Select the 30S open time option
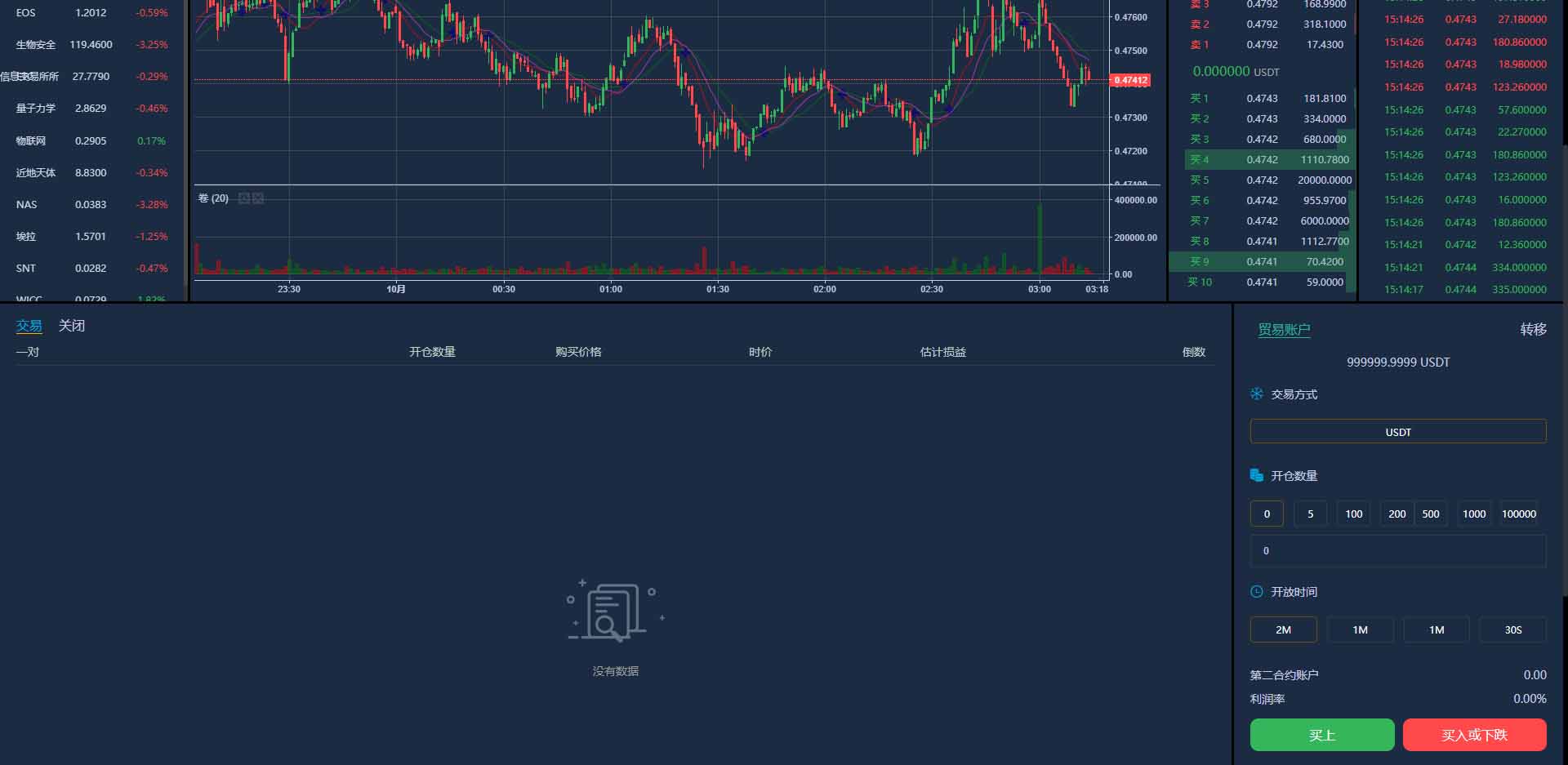Viewport: 1568px width, 765px height. click(1512, 629)
